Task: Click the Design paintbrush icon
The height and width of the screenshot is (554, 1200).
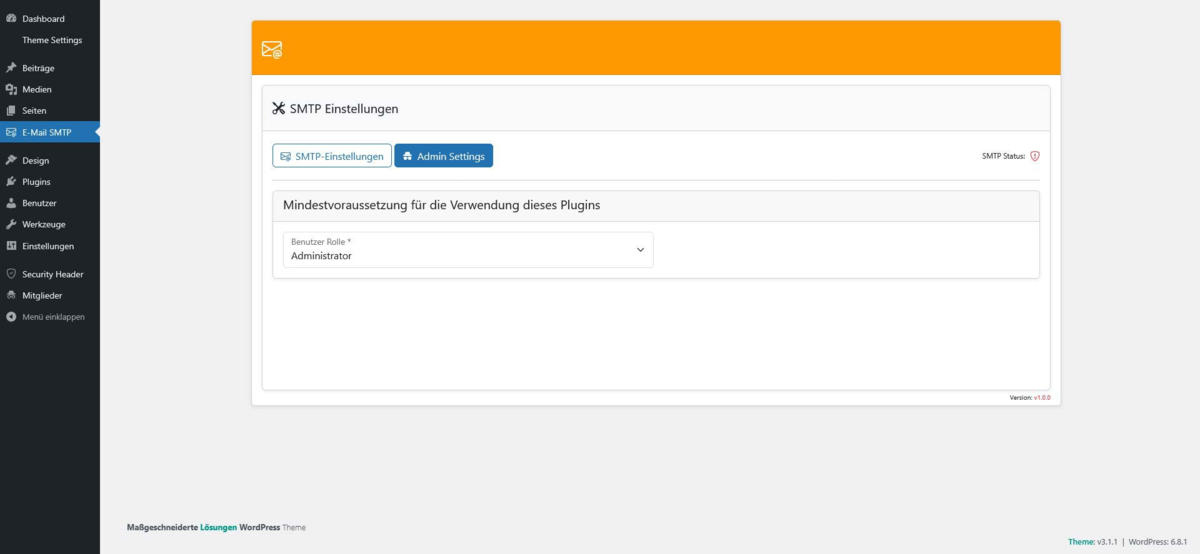Action: [x=11, y=160]
